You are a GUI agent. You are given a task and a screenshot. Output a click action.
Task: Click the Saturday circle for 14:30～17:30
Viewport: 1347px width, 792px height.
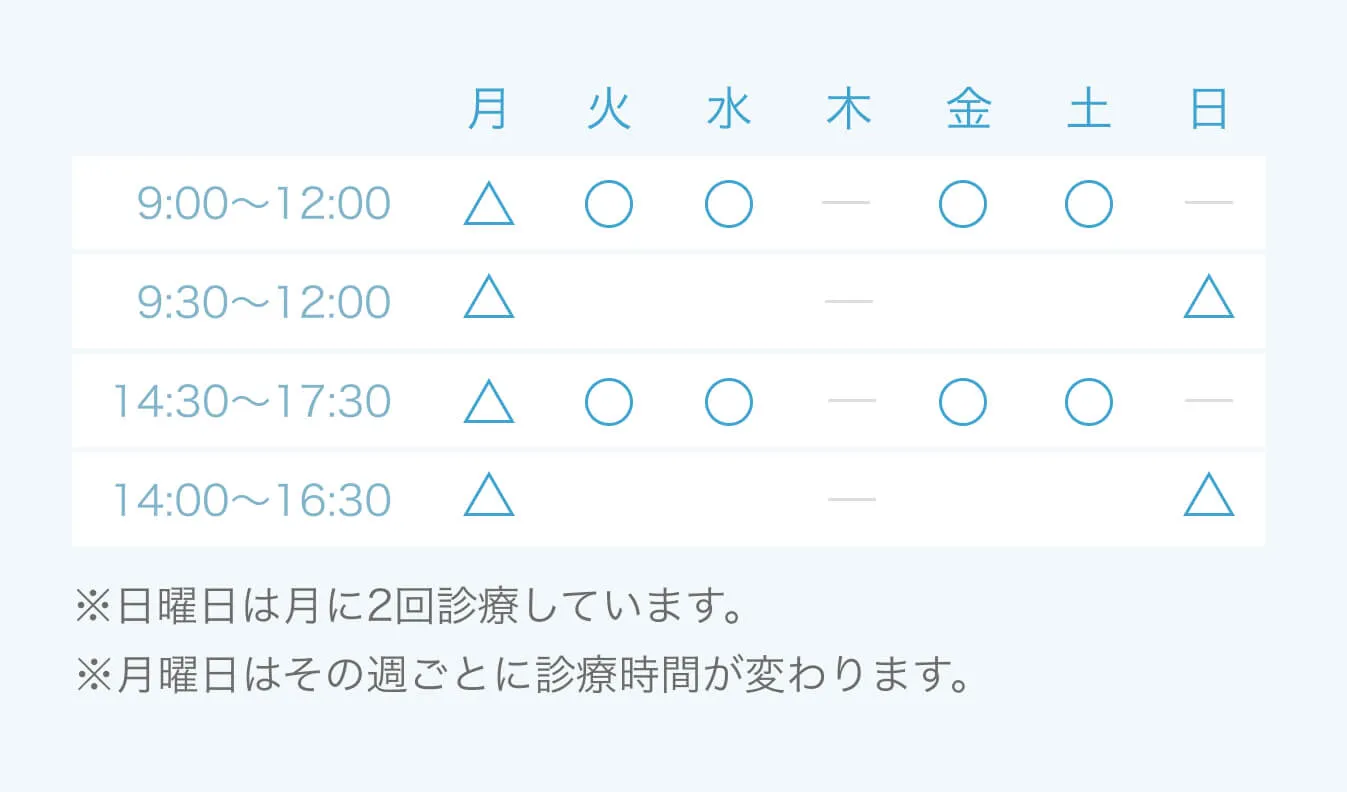coord(1089,402)
